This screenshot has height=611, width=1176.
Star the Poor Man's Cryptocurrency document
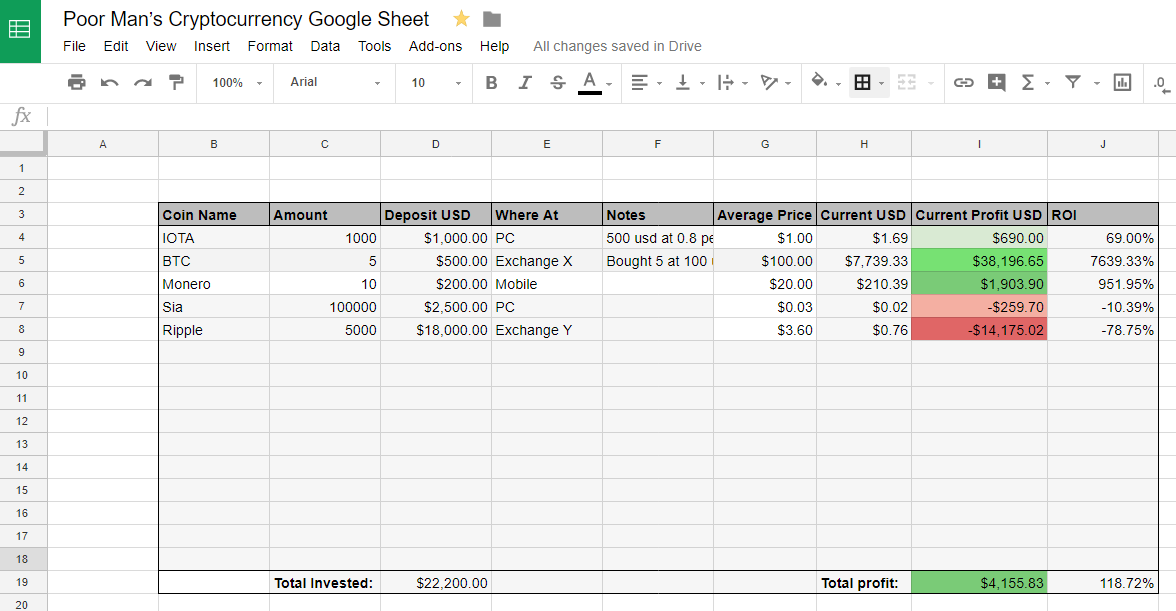click(461, 19)
